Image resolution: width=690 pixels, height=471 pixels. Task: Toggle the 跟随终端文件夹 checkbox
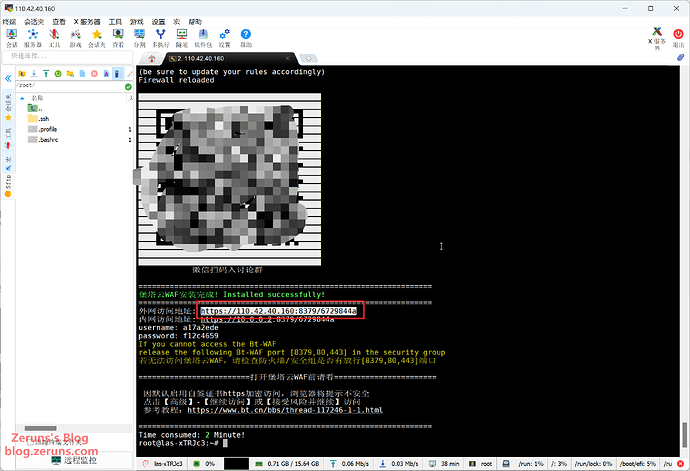[x=31, y=442]
